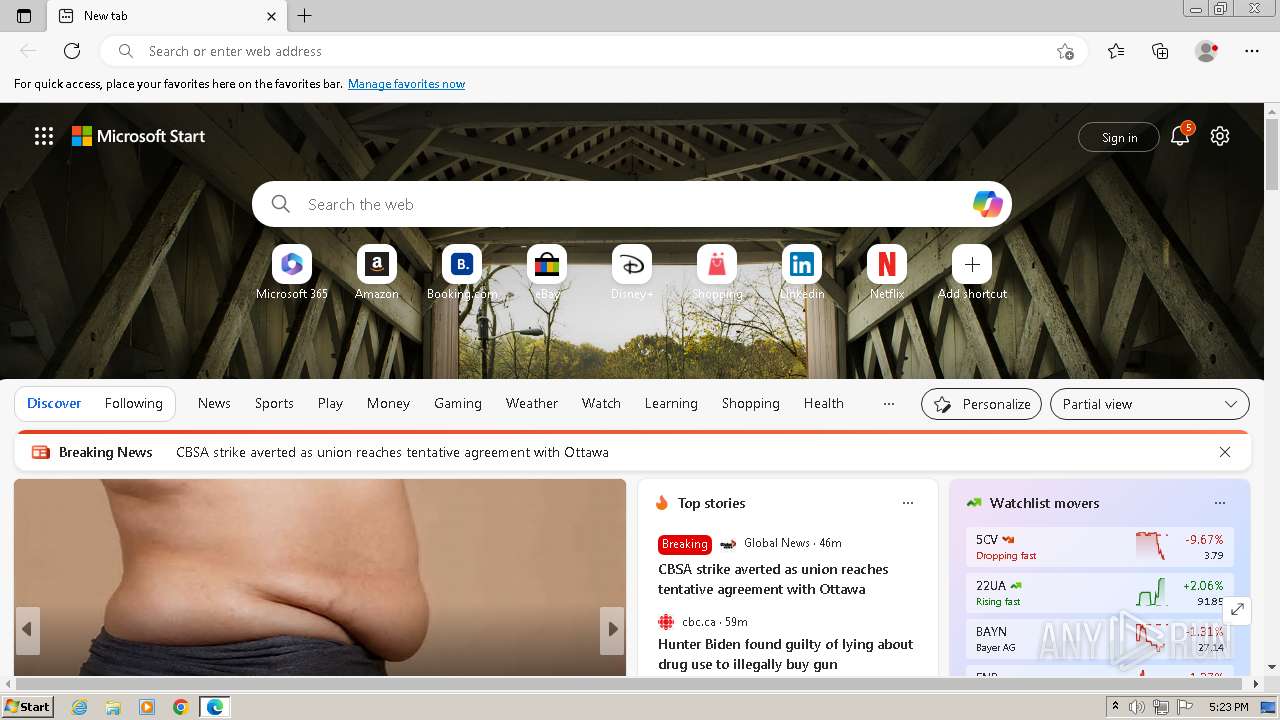Switch to the Following tab
Image resolution: width=1280 pixels, height=720 pixels.
(134, 404)
